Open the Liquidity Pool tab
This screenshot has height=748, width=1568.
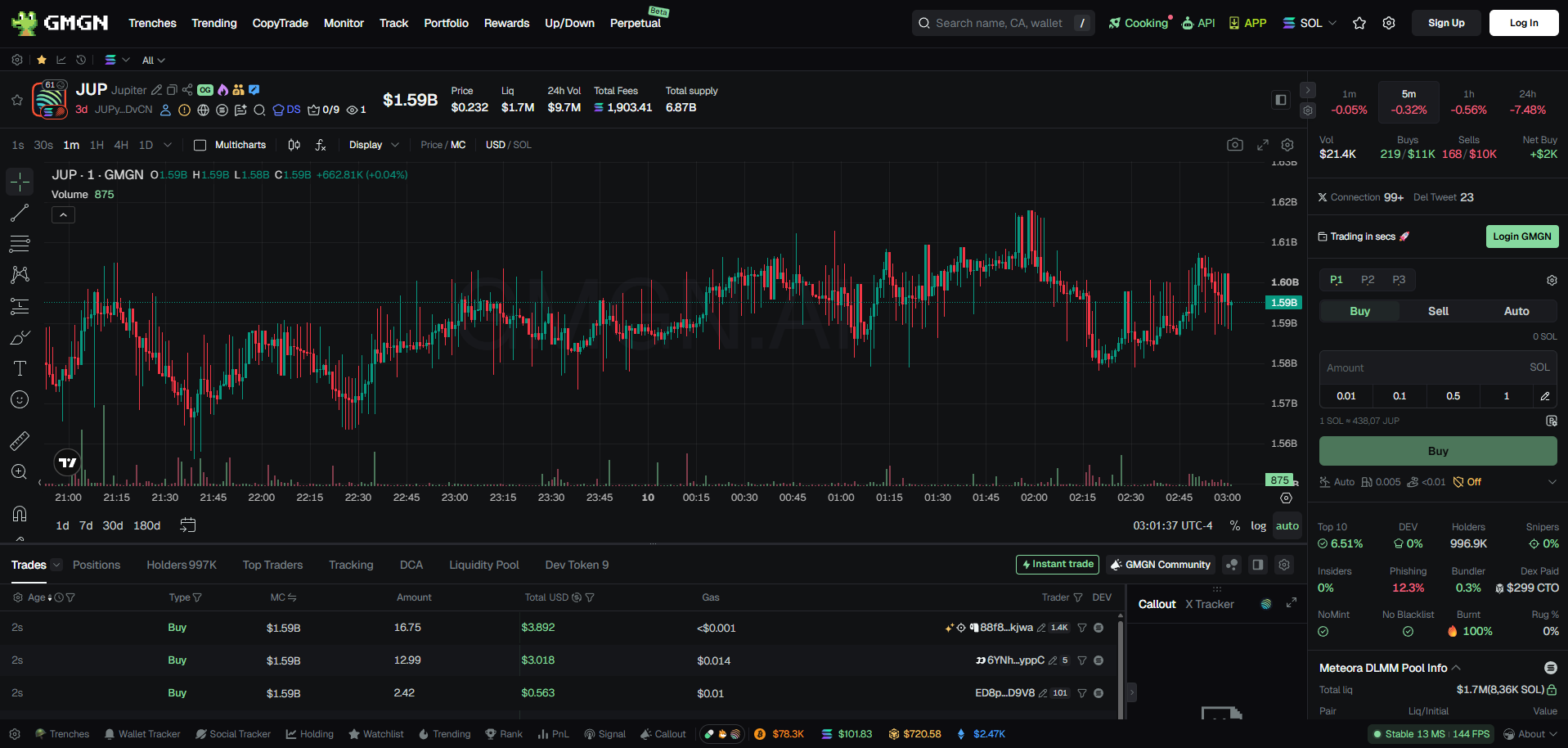point(484,565)
